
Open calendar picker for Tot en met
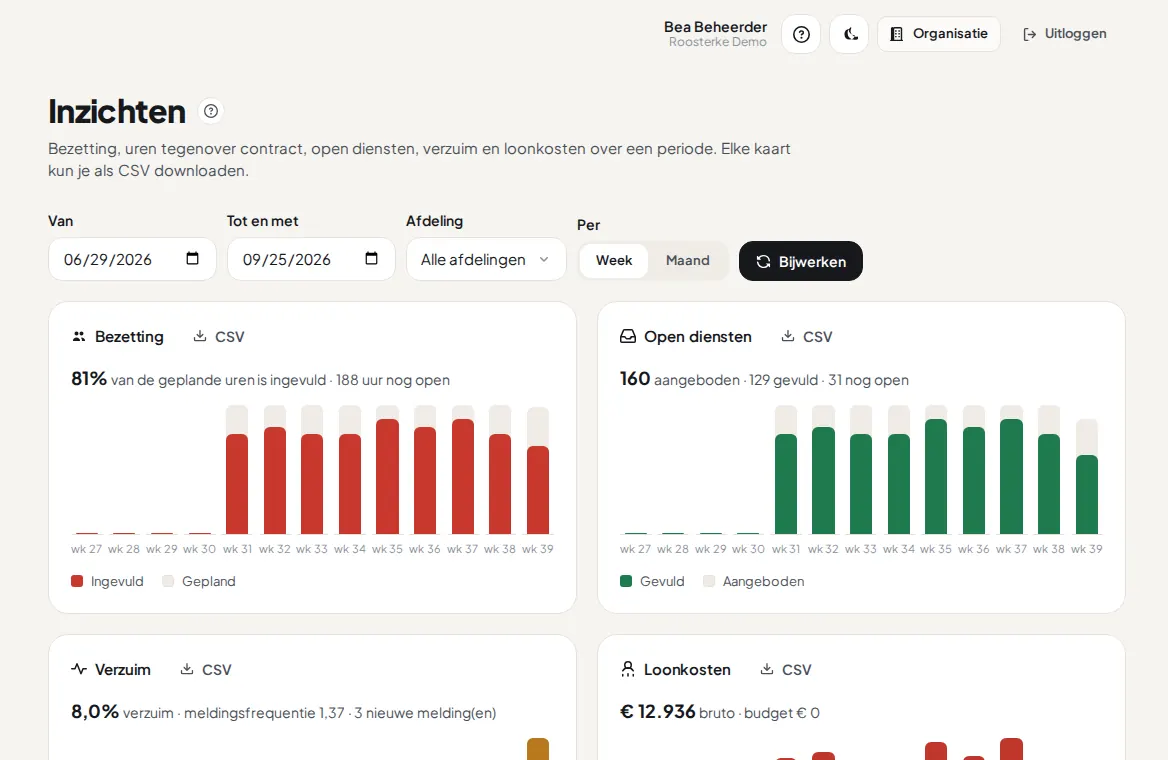pos(371,259)
